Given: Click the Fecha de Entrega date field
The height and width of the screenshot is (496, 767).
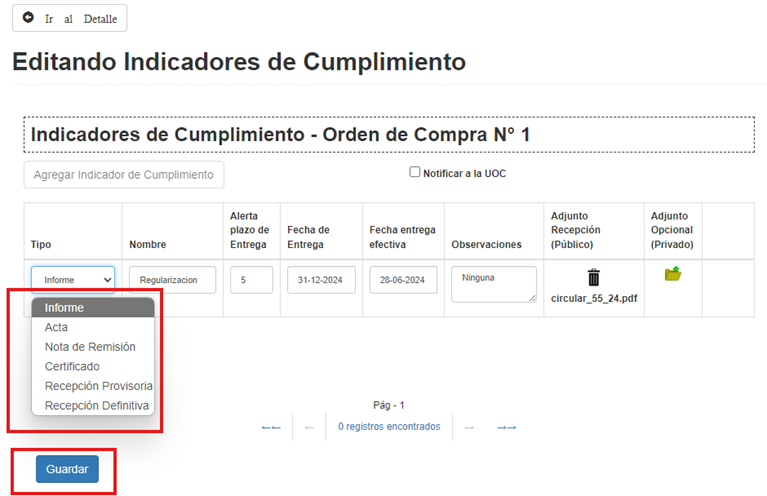Looking at the screenshot, I should tap(321, 280).
